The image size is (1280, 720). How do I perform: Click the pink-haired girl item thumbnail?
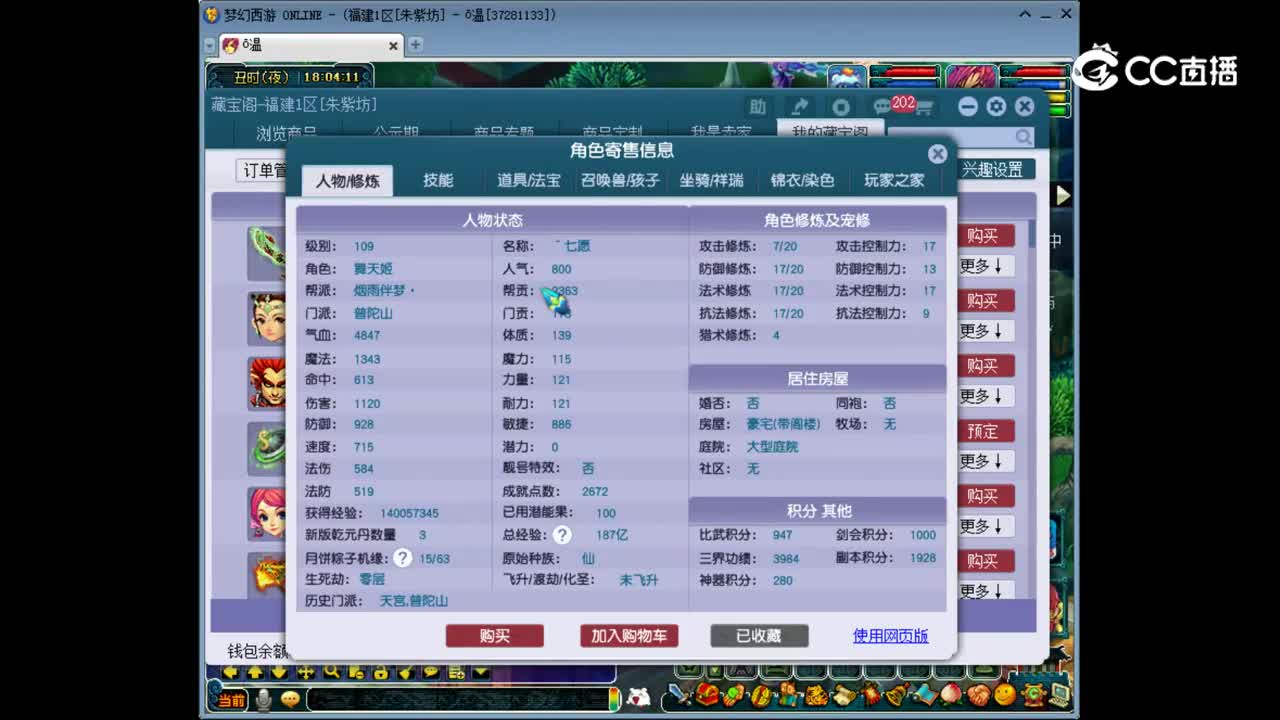coord(267,513)
